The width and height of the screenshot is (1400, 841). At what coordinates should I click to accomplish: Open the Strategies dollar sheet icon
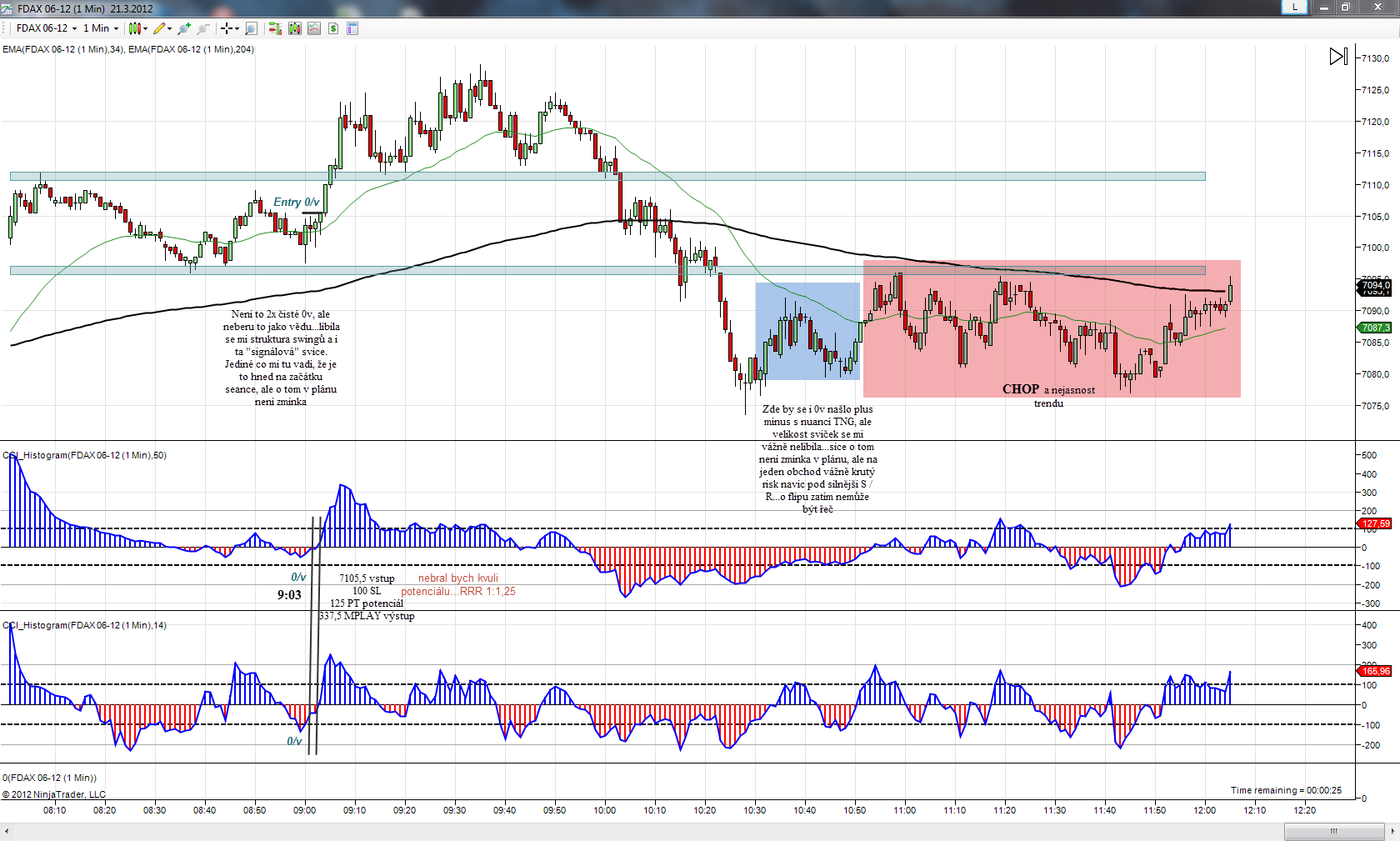[333, 28]
